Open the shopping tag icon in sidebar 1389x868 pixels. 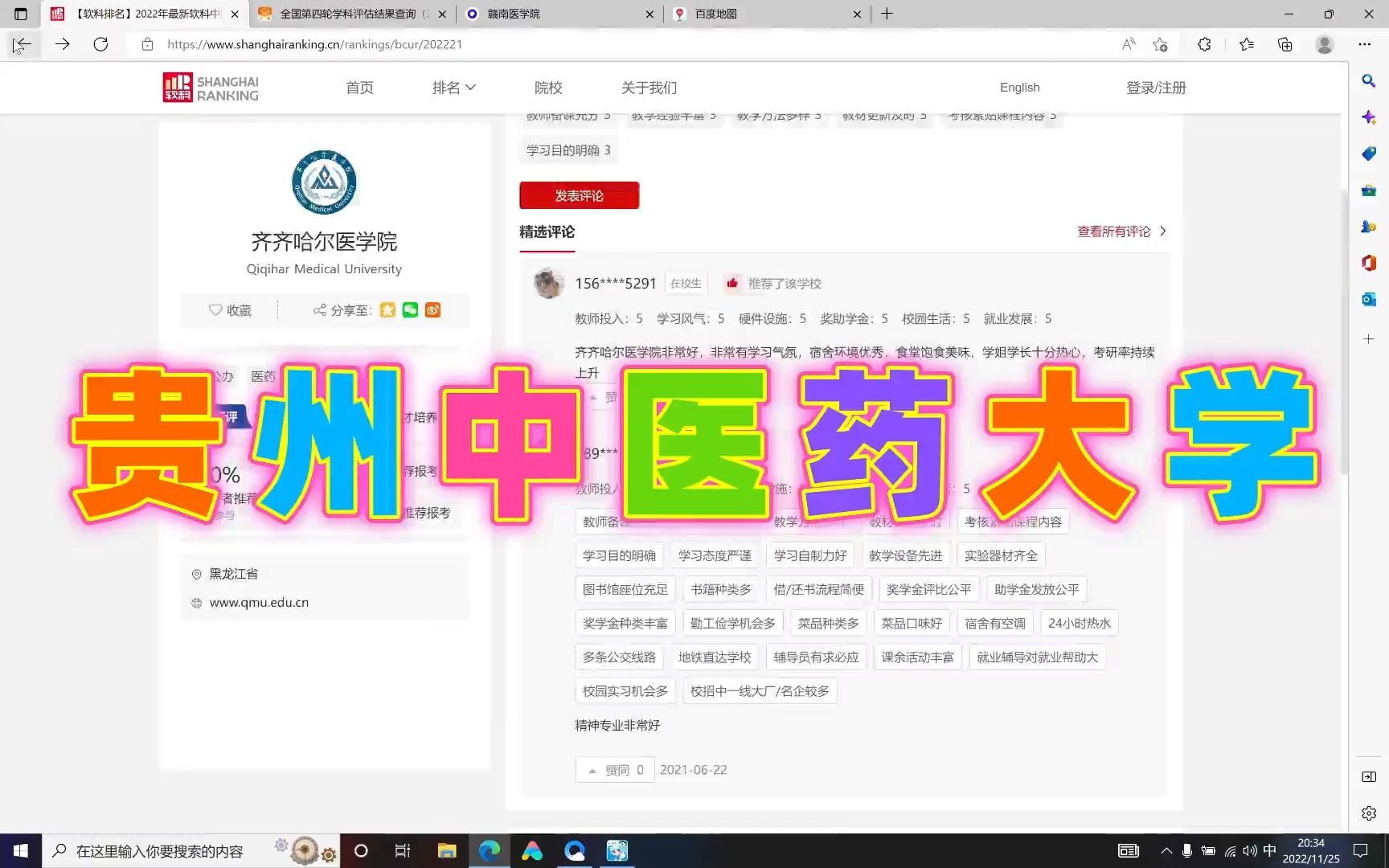[1369, 154]
